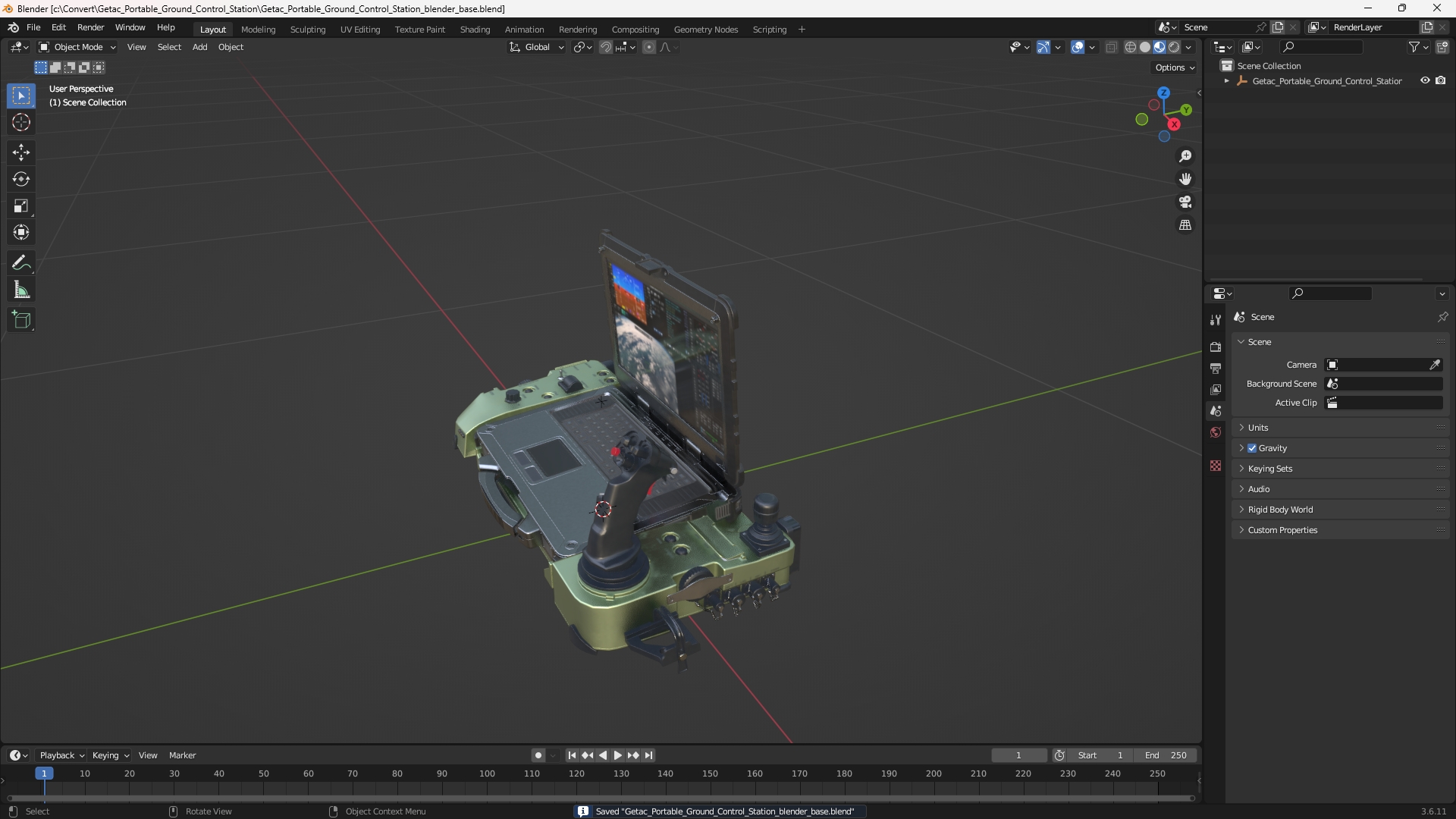Activate the Move tool
The height and width of the screenshot is (819, 1456).
point(21,152)
